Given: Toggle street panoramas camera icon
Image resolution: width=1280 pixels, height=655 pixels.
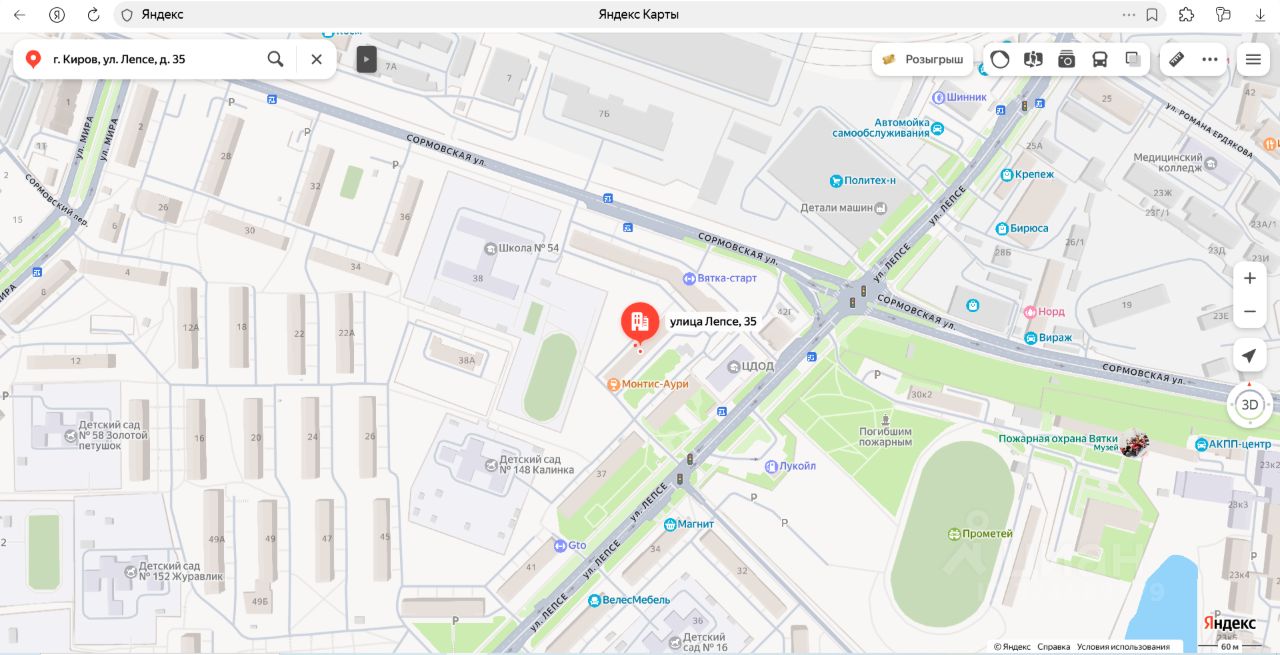Looking at the screenshot, I should 1067,59.
